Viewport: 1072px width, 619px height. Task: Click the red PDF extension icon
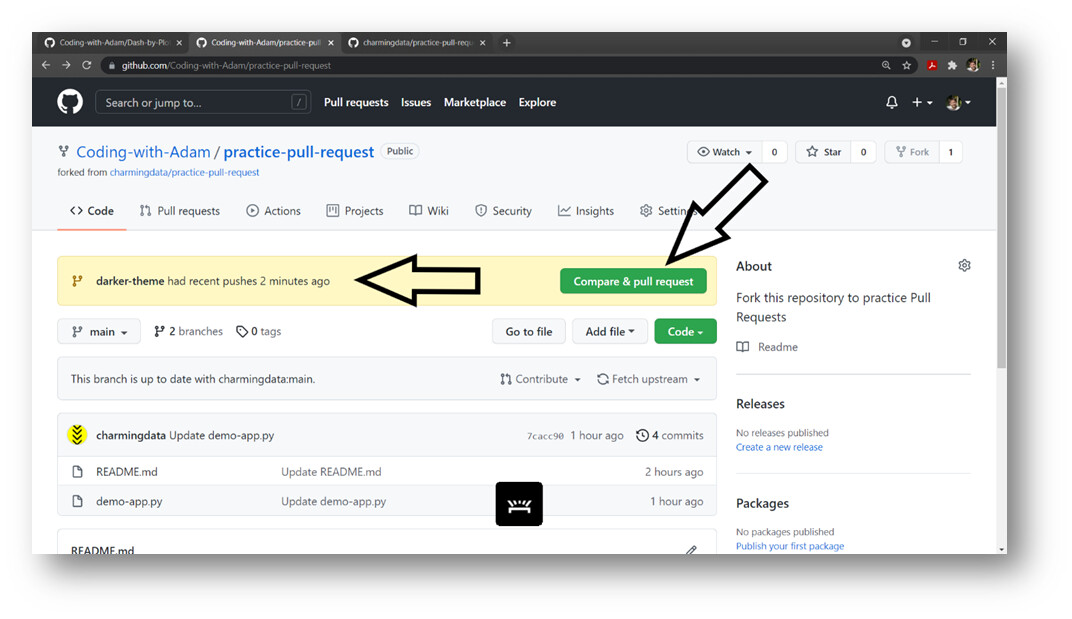pos(931,66)
